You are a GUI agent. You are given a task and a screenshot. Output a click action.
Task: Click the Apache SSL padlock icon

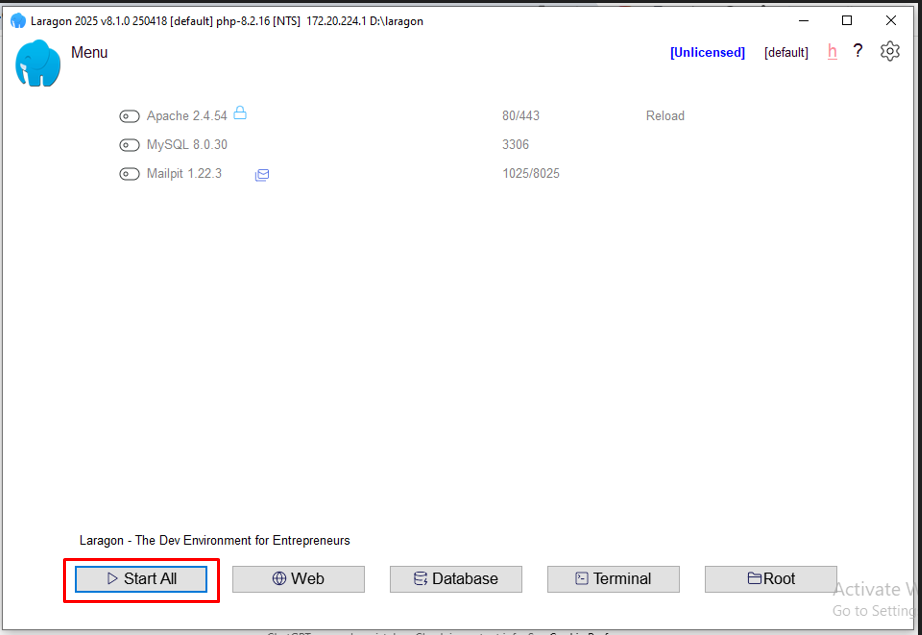[x=240, y=114]
